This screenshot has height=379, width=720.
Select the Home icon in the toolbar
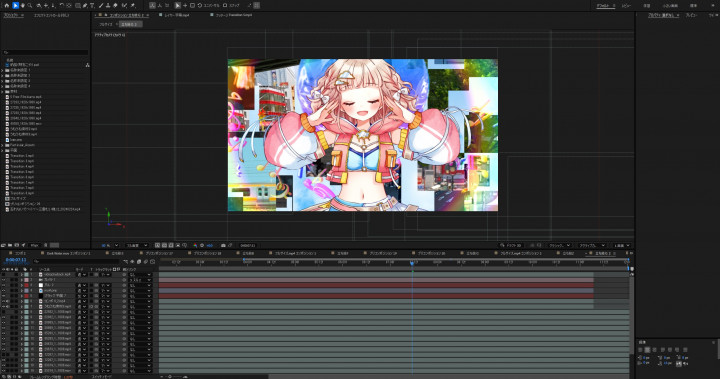(x=6, y=6)
